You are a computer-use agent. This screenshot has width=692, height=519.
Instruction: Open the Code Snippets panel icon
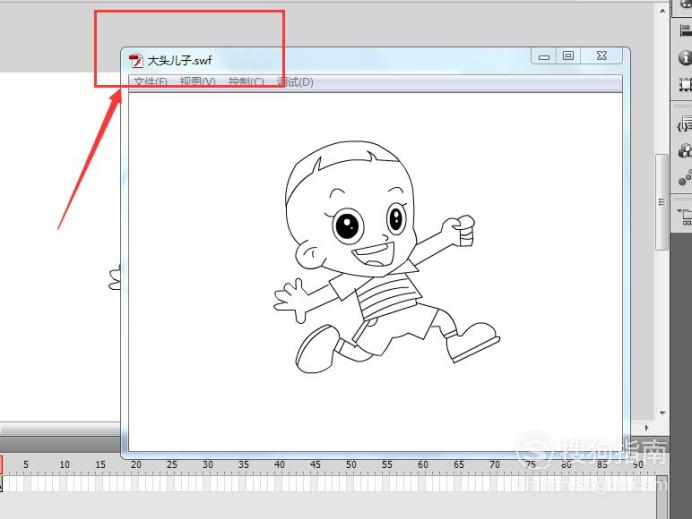coord(685,124)
